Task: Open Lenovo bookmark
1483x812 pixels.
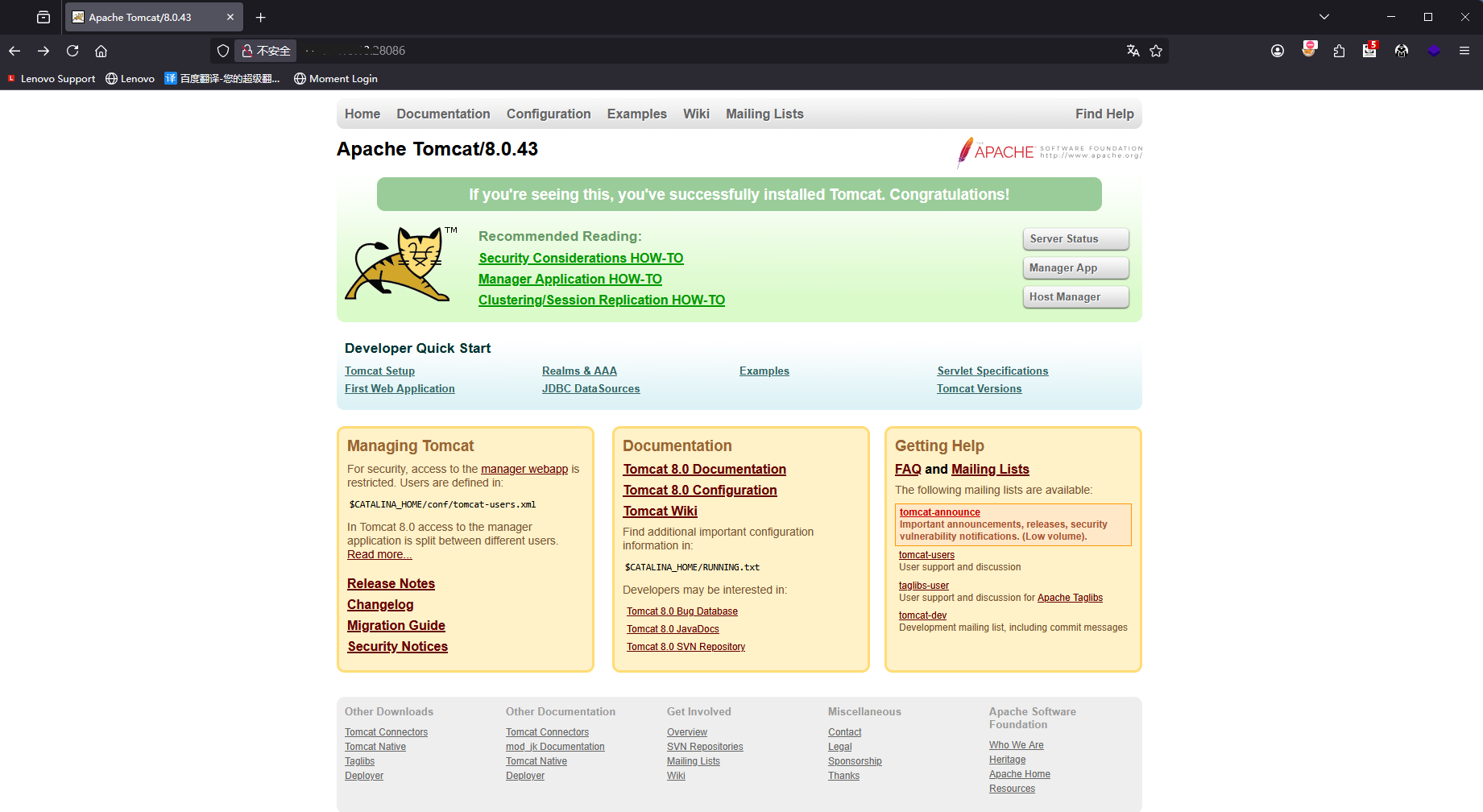Action: (130, 78)
